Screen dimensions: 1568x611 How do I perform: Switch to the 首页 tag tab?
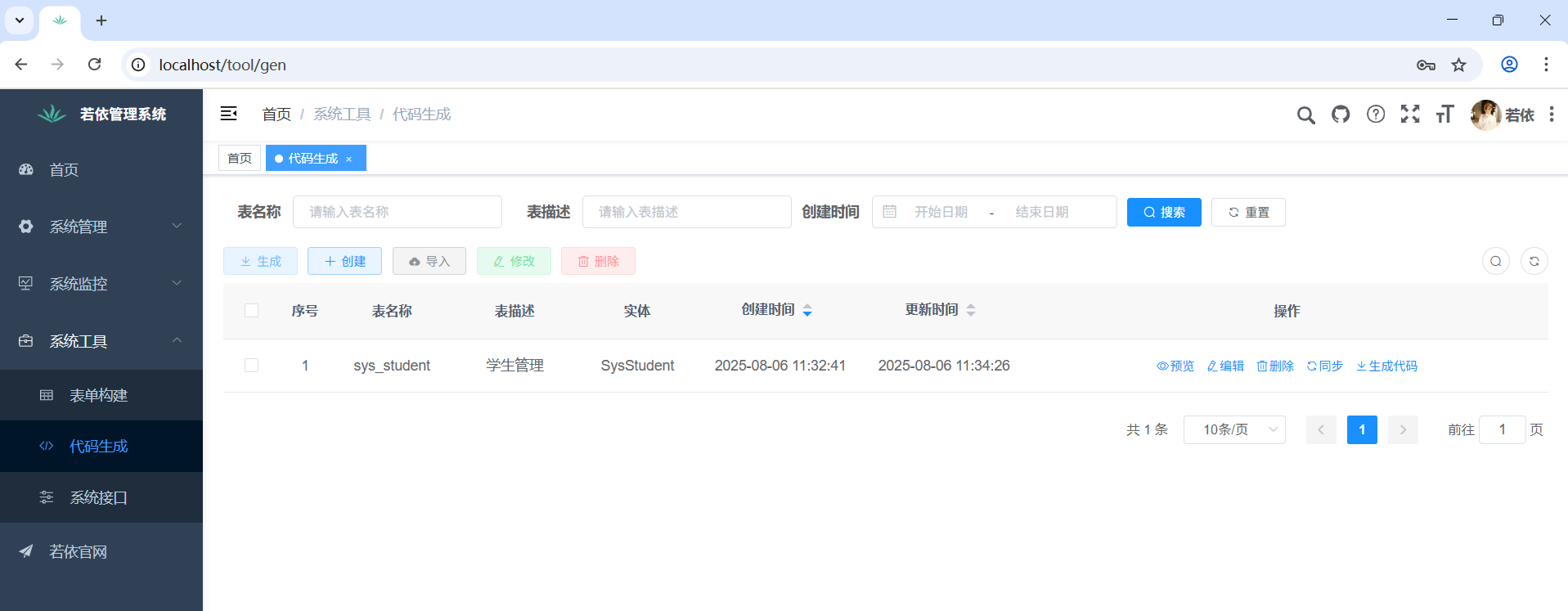pyautogui.click(x=240, y=158)
